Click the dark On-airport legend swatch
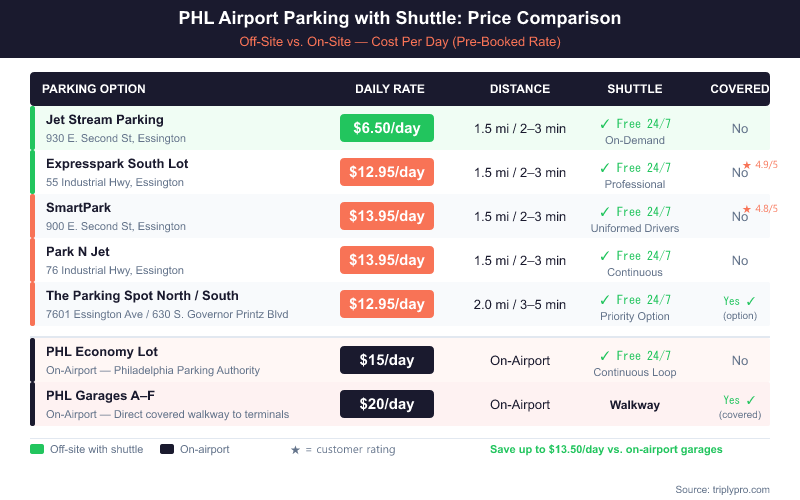 click(167, 450)
